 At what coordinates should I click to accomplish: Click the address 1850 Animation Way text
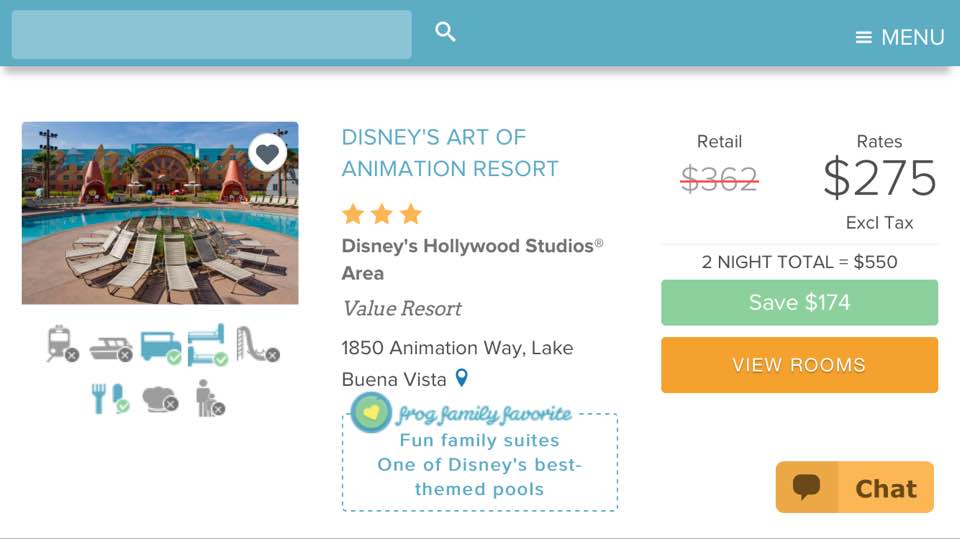[x=457, y=363]
